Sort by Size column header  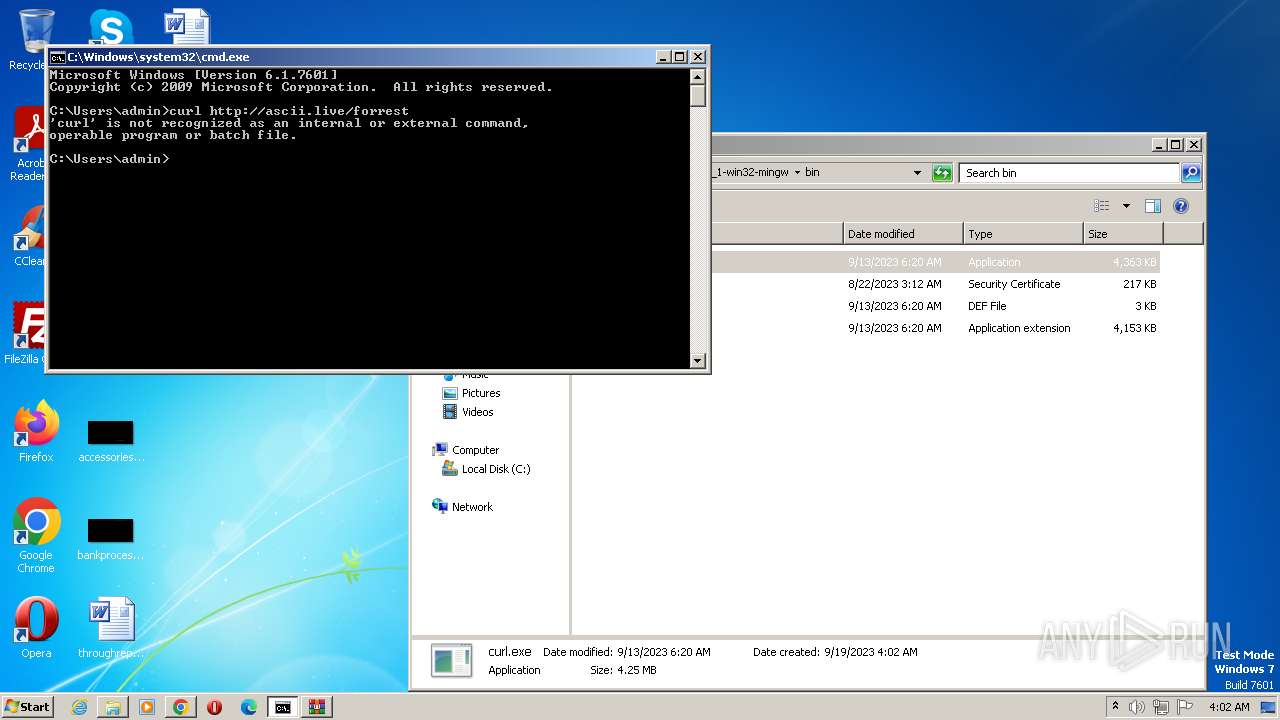coord(1123,234)
